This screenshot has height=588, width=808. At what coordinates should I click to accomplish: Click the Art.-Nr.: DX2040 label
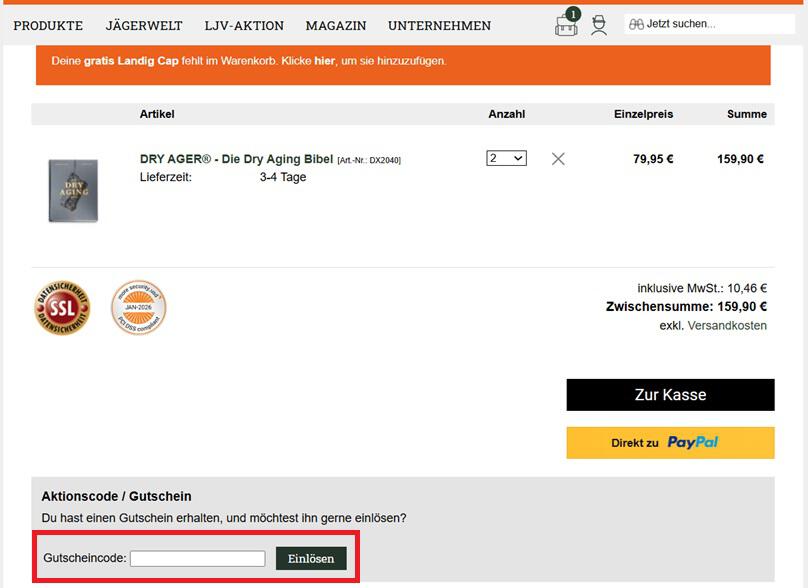point(369,160)
